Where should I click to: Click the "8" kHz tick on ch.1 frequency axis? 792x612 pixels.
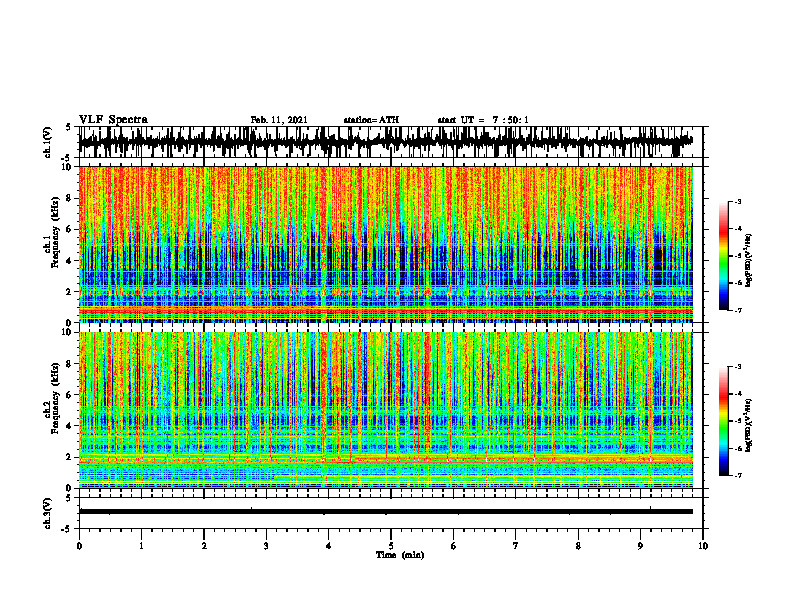[x=70, y=198]
